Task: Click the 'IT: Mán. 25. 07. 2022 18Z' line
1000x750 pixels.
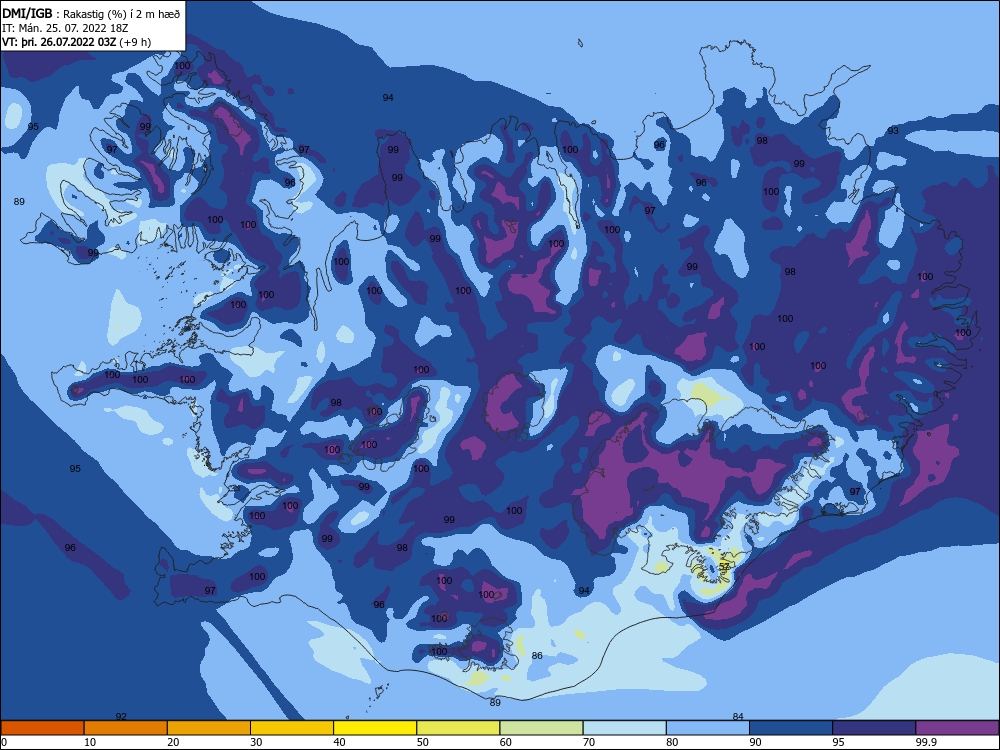Action: (x=66, y=28)
